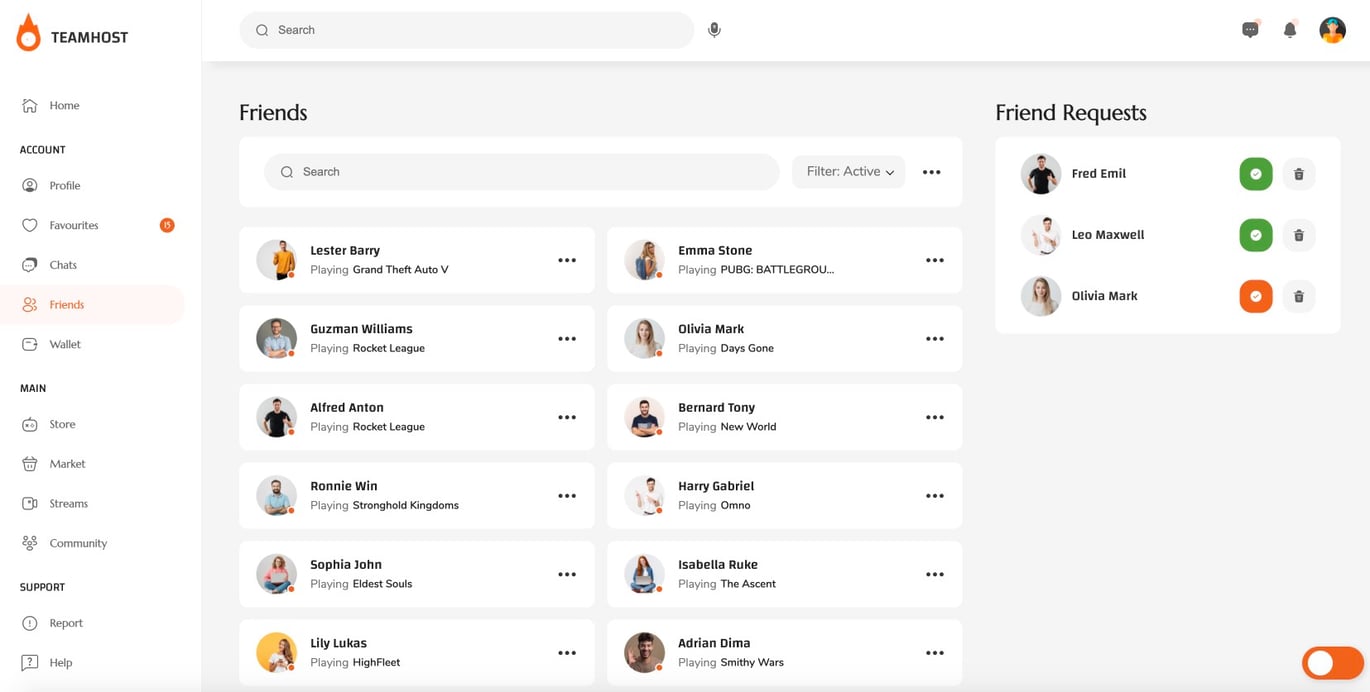Screen dimensions: 1370x692
Task: Open the notifications bell icon
Action: tap(1290, 30)
